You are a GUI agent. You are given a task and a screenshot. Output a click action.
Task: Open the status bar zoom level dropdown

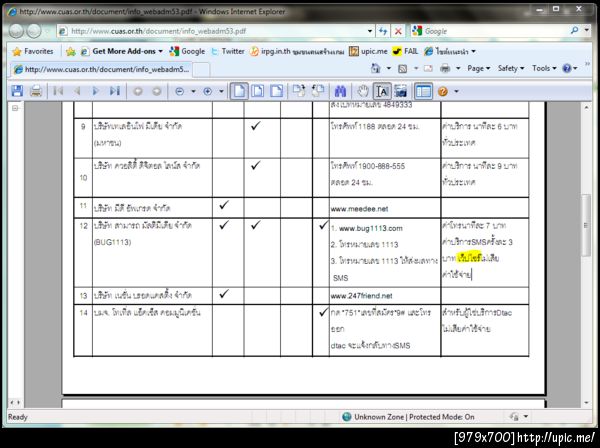pyautogui.click(x=526, y=416)
